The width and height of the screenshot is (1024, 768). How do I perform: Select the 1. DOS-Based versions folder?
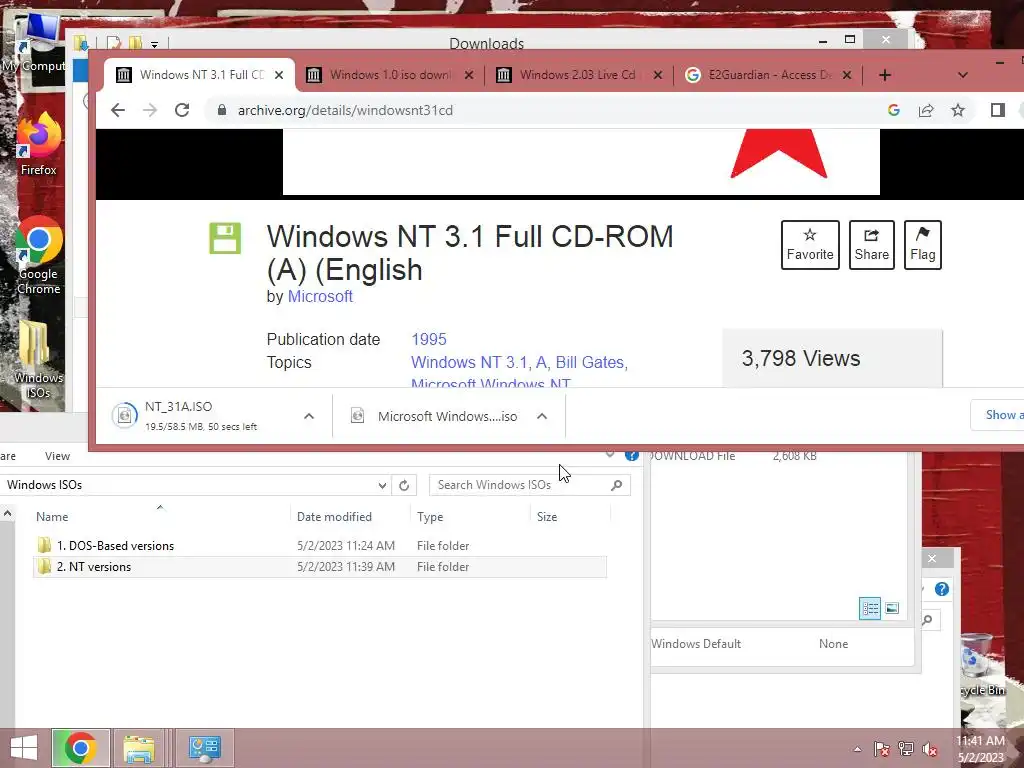320,545
